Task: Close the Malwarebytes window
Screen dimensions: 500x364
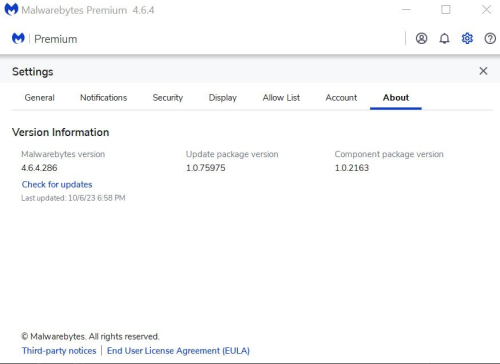Action: [486, 10]
